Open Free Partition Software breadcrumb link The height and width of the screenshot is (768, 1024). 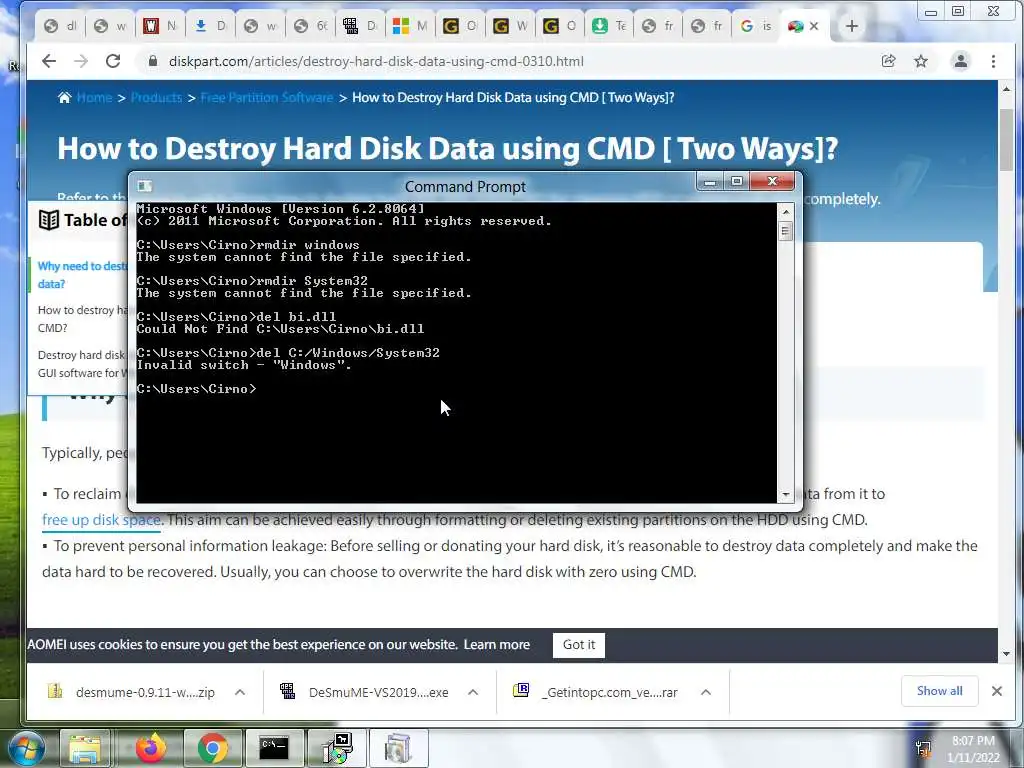point(266,98)
